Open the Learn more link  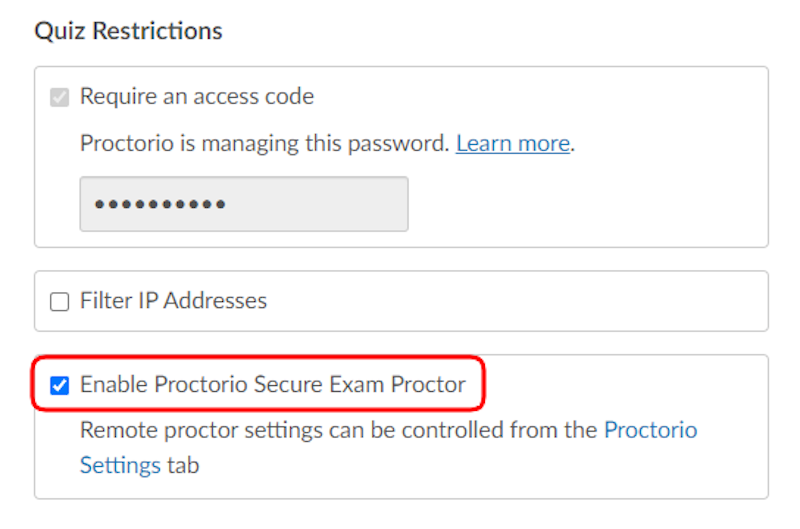coord(513,143)
